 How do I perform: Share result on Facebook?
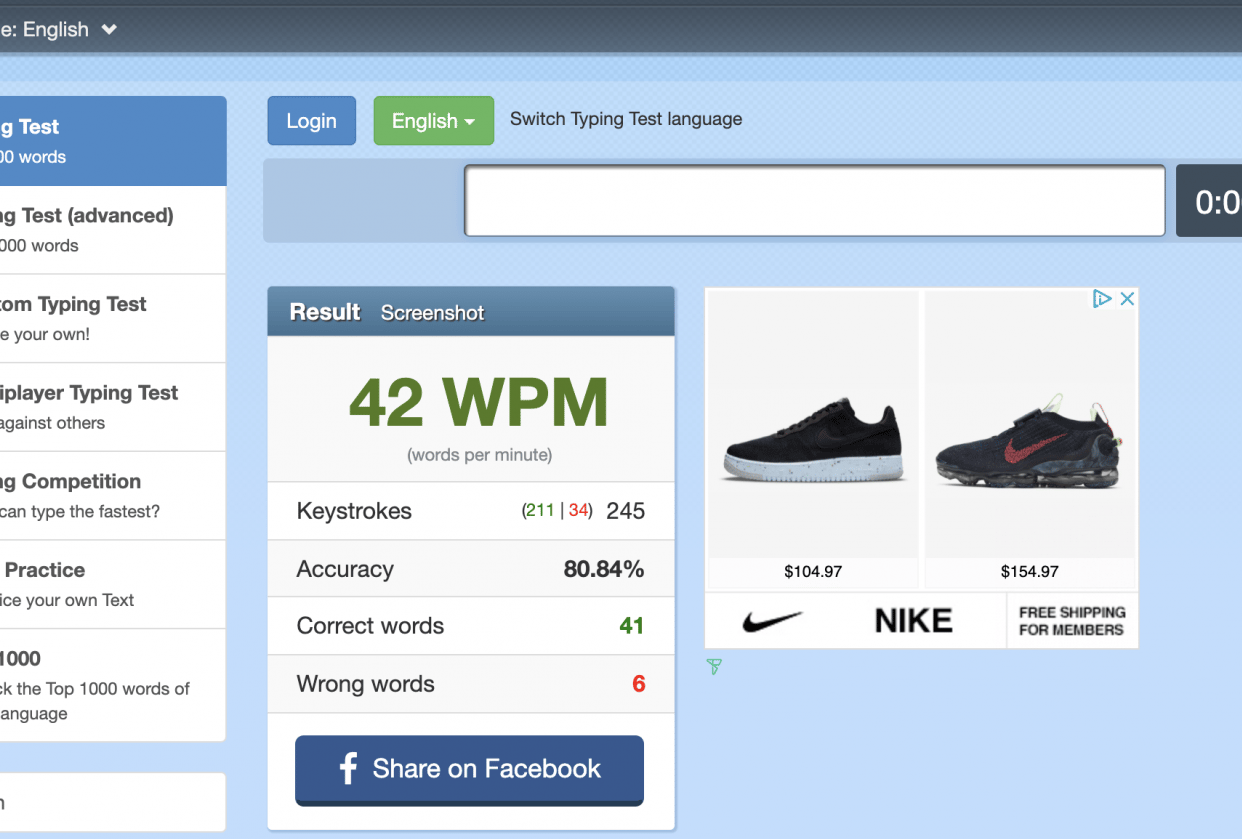coord(469,769)
